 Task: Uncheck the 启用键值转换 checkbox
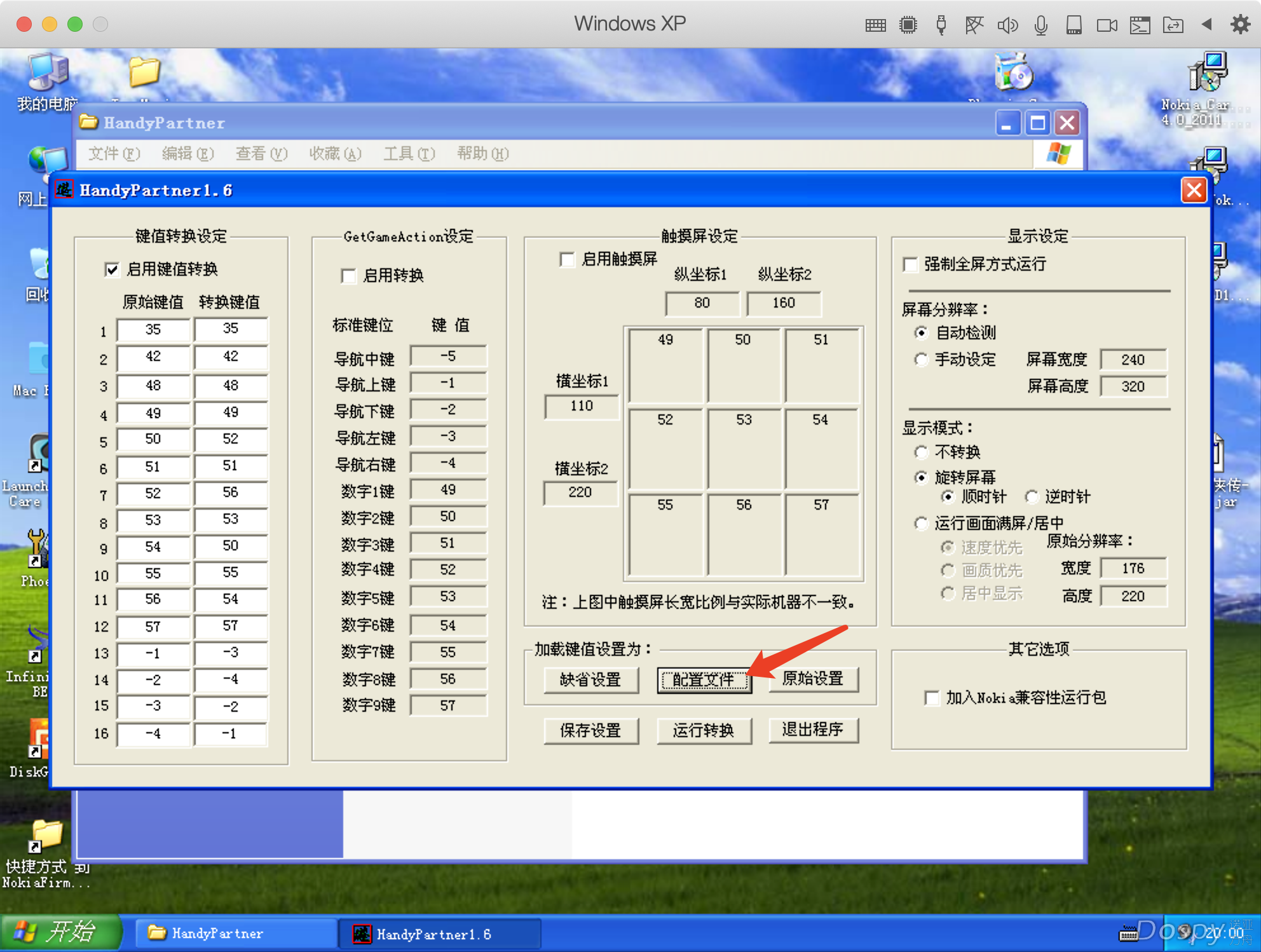112,269
